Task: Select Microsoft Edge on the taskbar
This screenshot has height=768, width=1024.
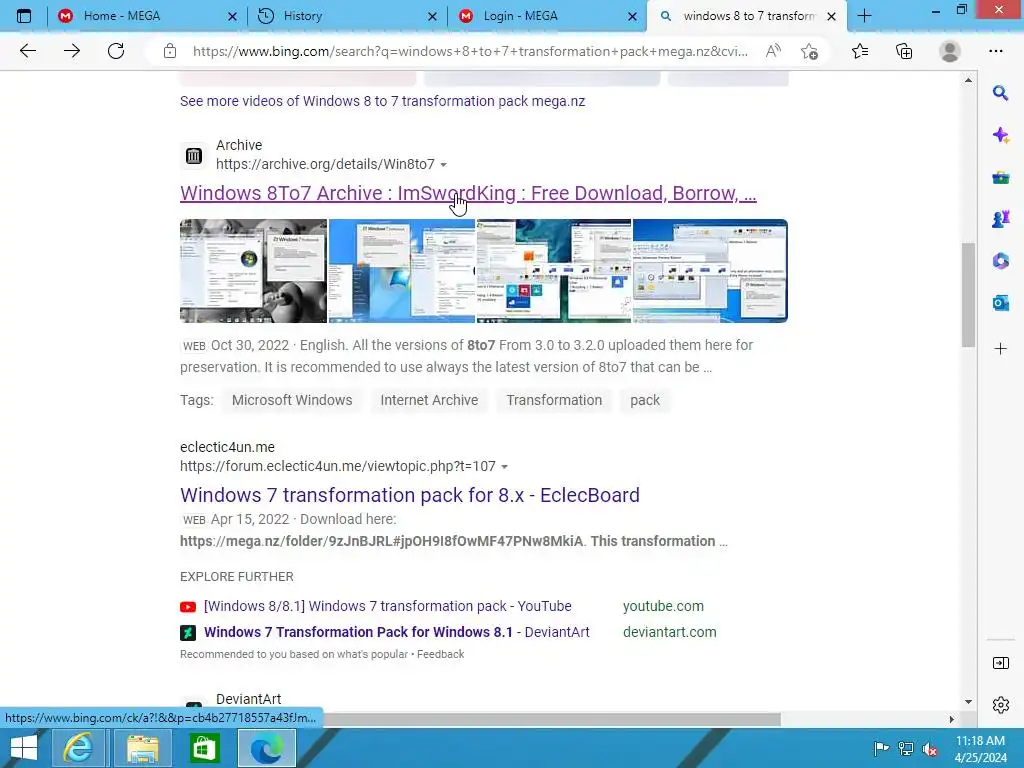Action: (267, 748)
